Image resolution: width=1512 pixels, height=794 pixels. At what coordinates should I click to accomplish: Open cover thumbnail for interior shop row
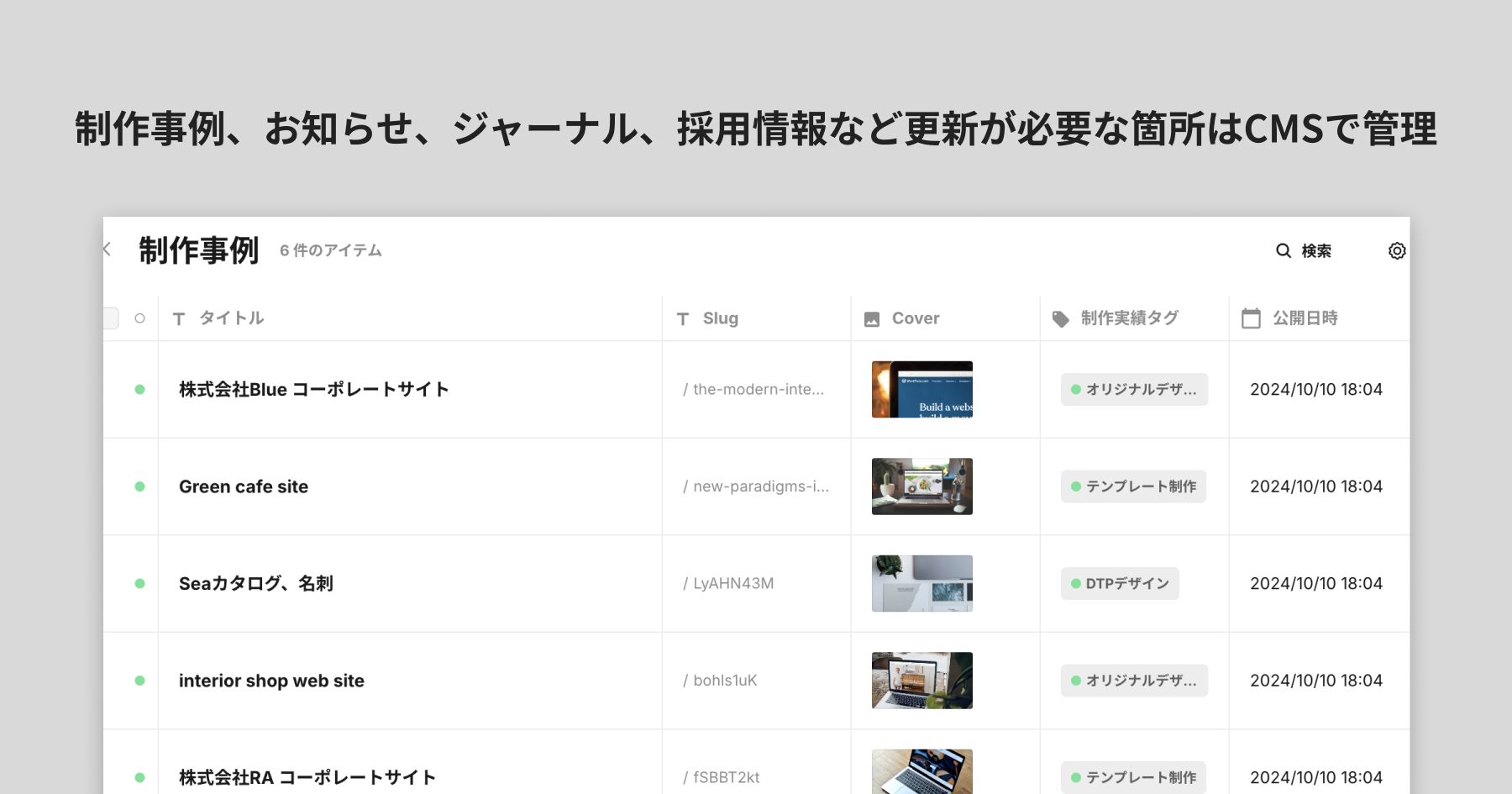pos(922,681)
